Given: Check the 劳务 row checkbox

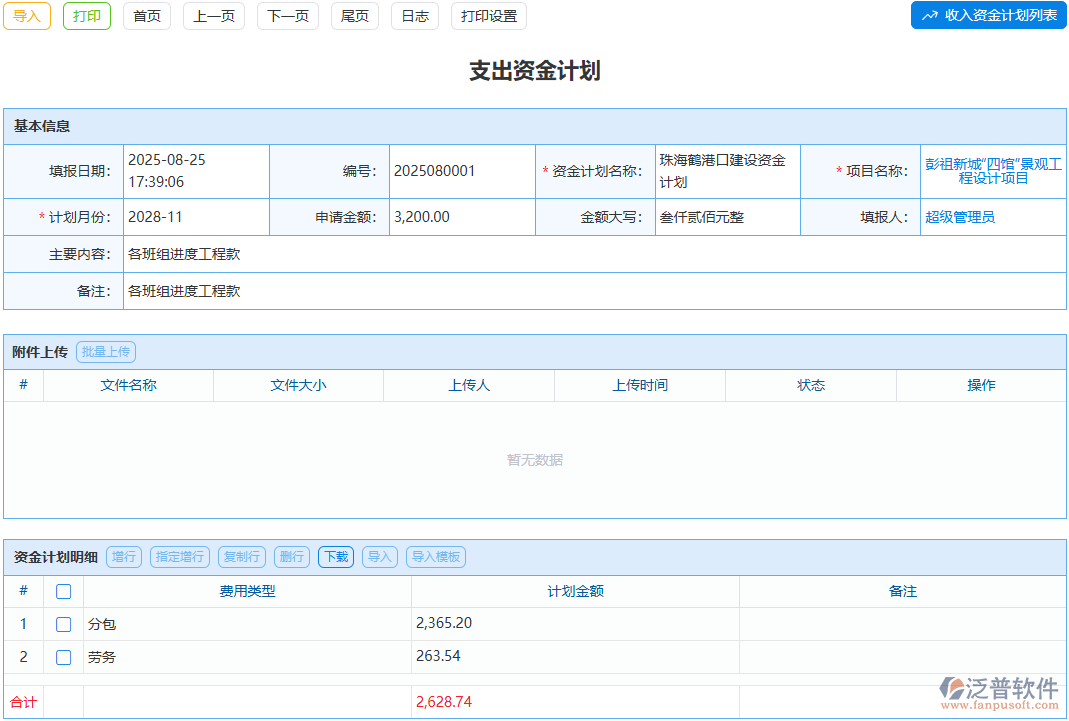Looking at the screenshot, I should (x=64, y=657).
